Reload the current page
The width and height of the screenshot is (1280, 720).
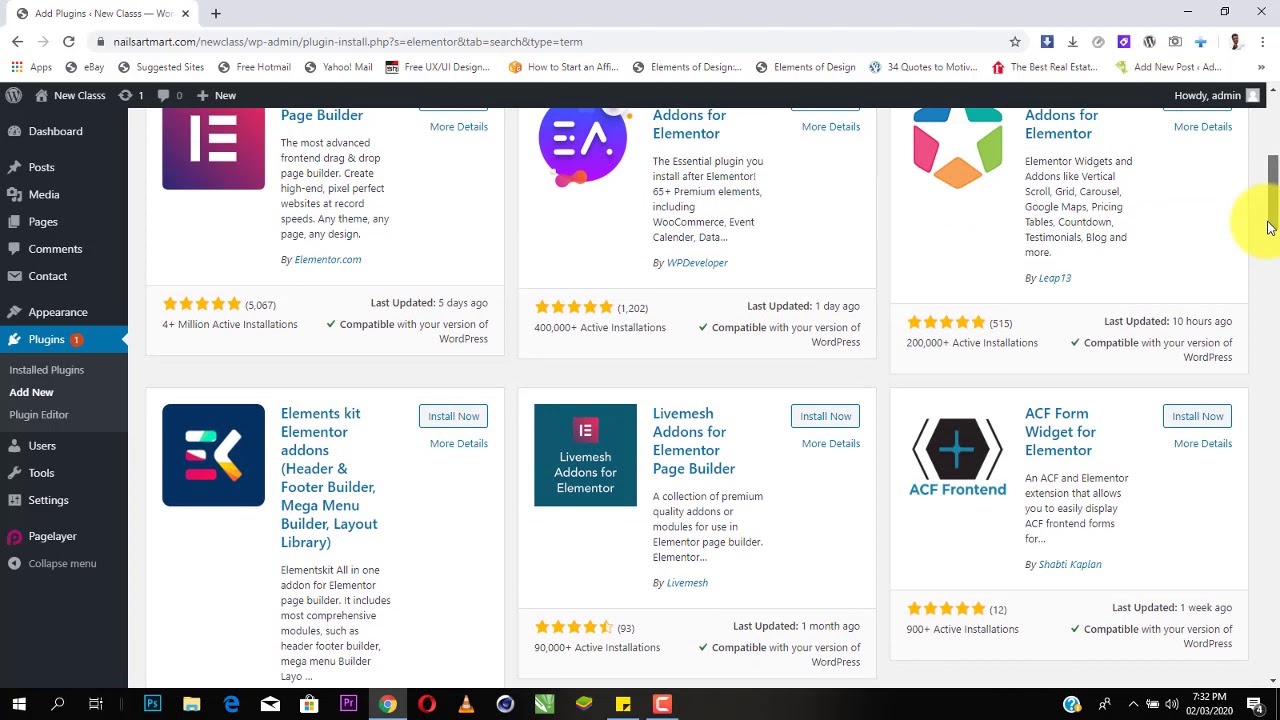point(68,41)
